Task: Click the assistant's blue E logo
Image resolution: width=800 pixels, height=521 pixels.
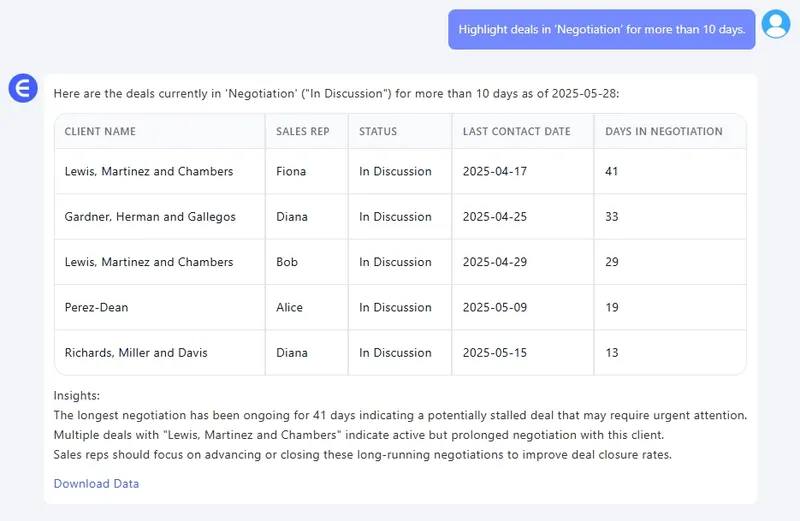Action: [x=22, y=88]
